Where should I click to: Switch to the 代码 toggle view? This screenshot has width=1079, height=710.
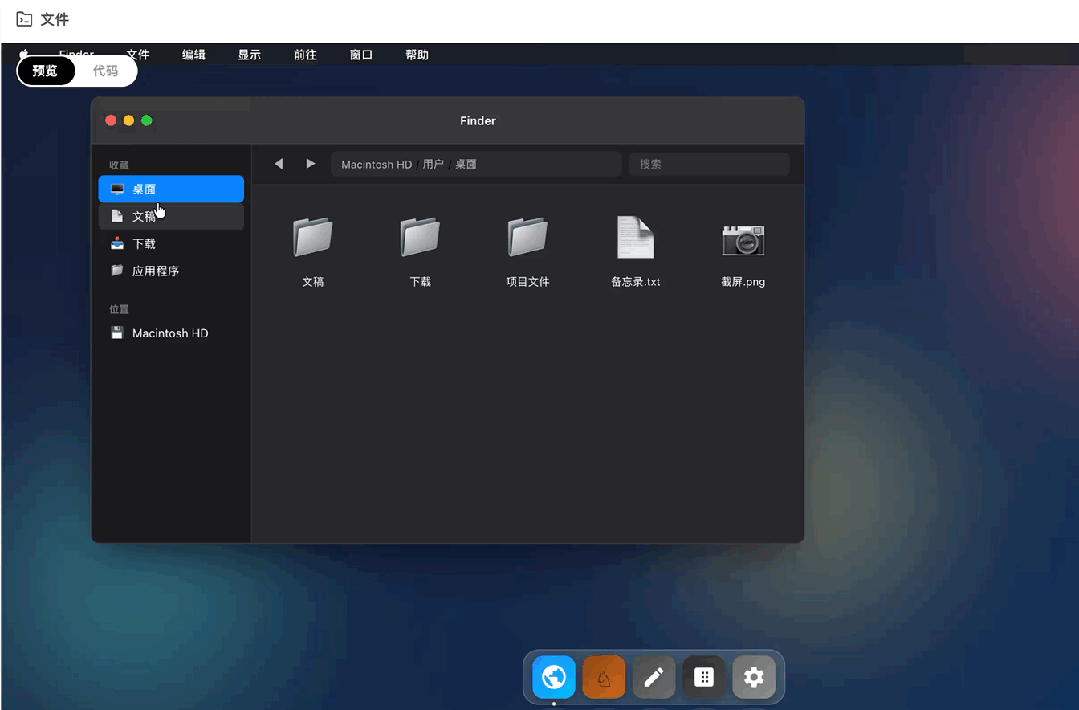pyautogui.click(x=105, y=71)
